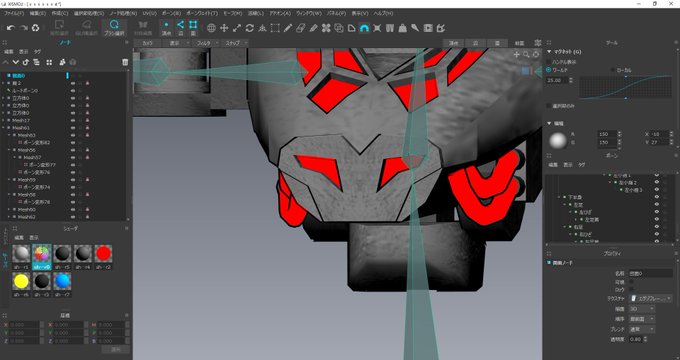This screenshot has width=680, height=360.
Task: Collapse the Mesh61 node in the tree
Action: [3, 128]
